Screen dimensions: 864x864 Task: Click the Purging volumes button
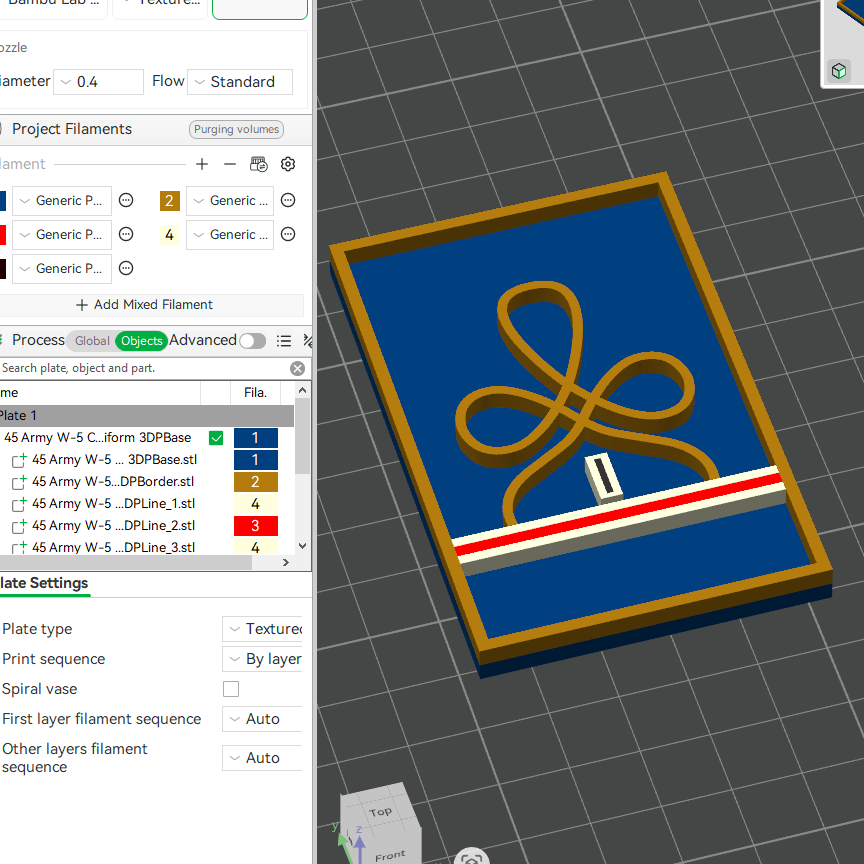pos(236,129)
